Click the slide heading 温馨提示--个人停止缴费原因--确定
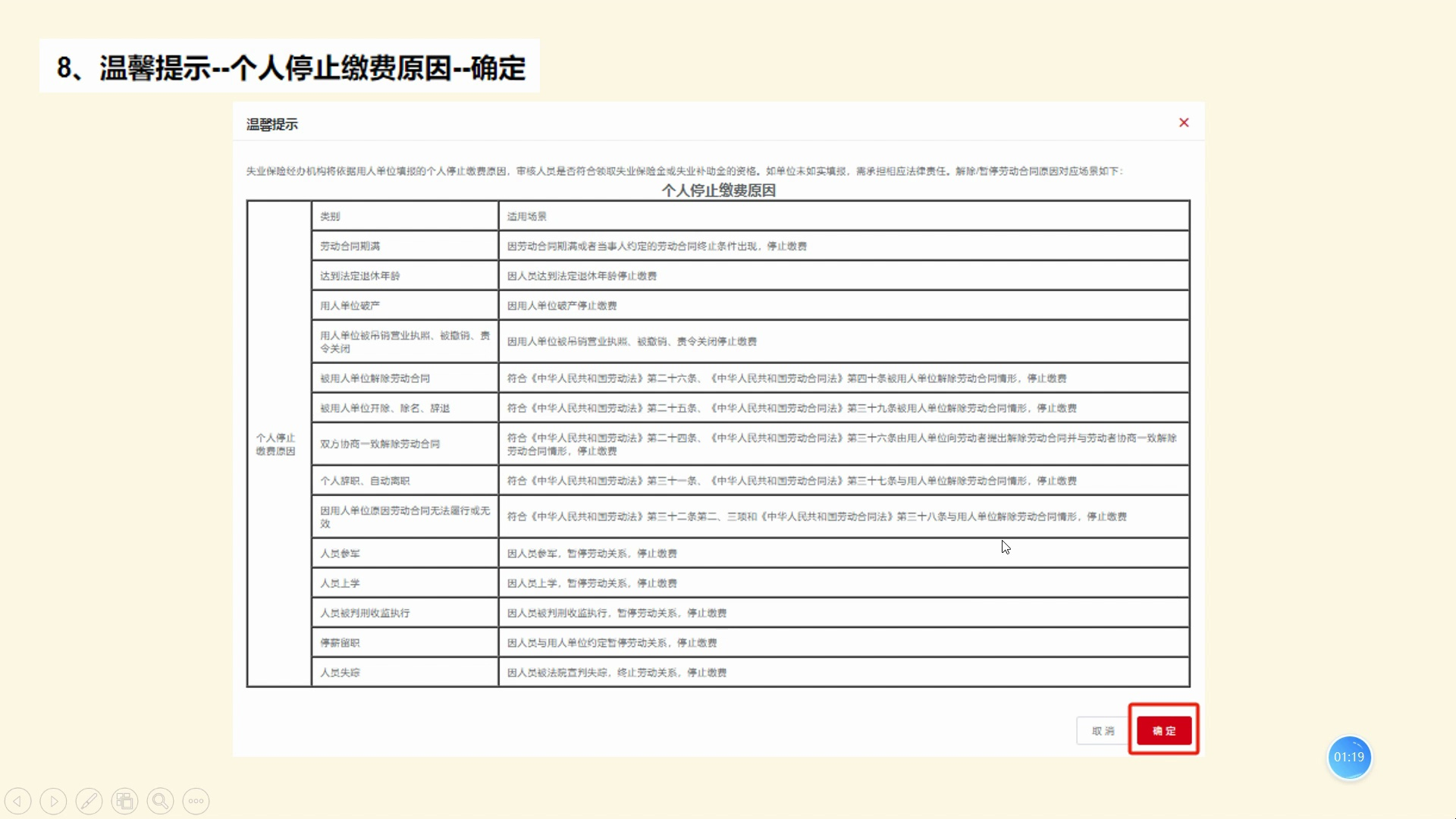 290,67
